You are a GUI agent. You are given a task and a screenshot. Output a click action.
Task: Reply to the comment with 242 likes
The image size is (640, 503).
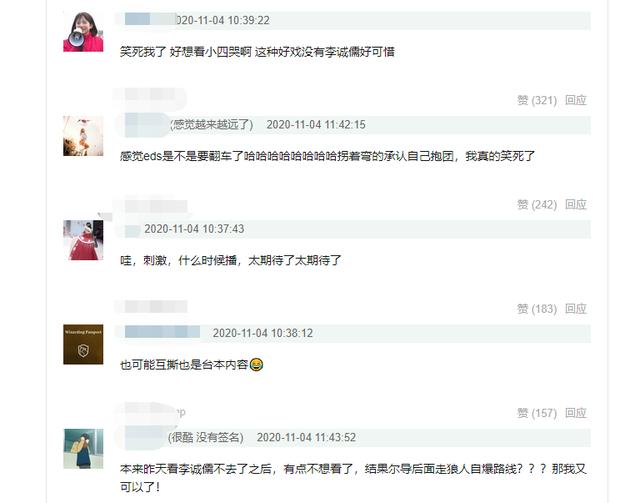pos(576,204)
